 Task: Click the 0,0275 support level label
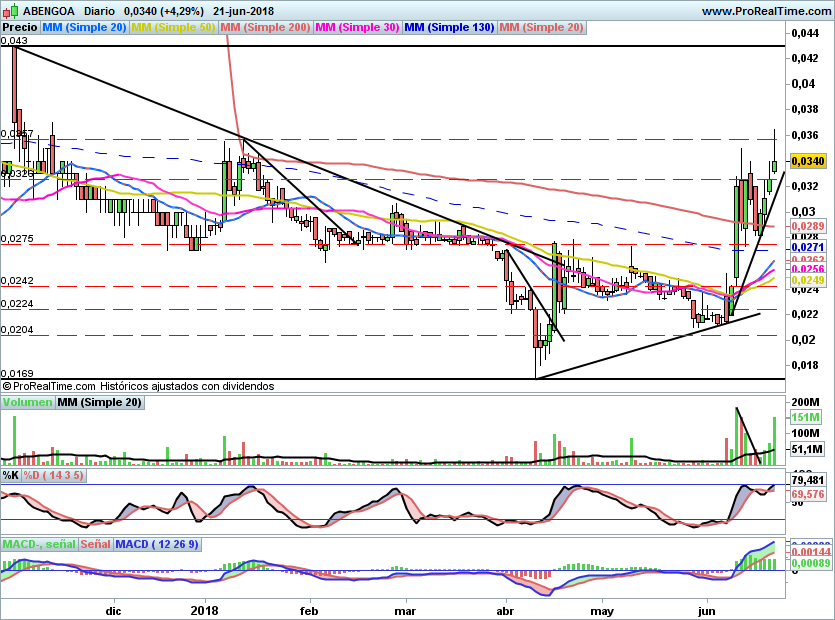tap(17, 239)
